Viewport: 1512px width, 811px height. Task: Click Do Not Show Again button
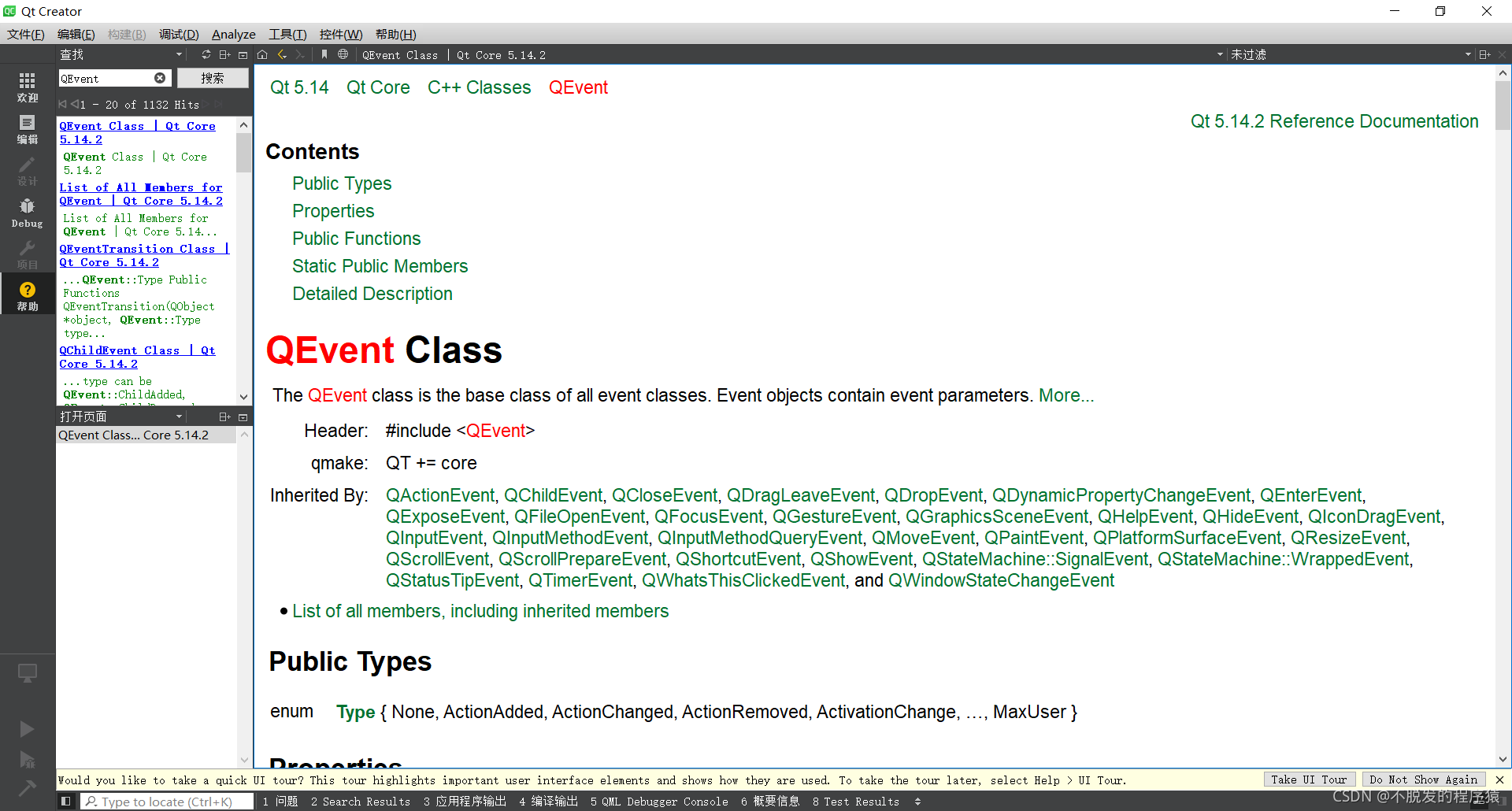tap(1423, 780)
